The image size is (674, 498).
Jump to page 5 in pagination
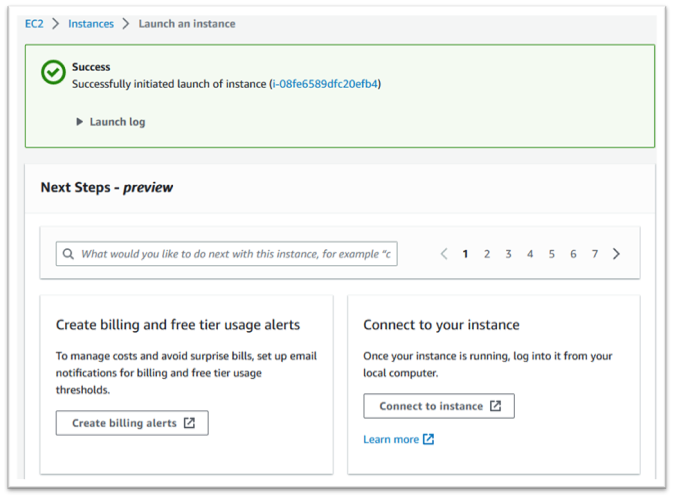551,254
